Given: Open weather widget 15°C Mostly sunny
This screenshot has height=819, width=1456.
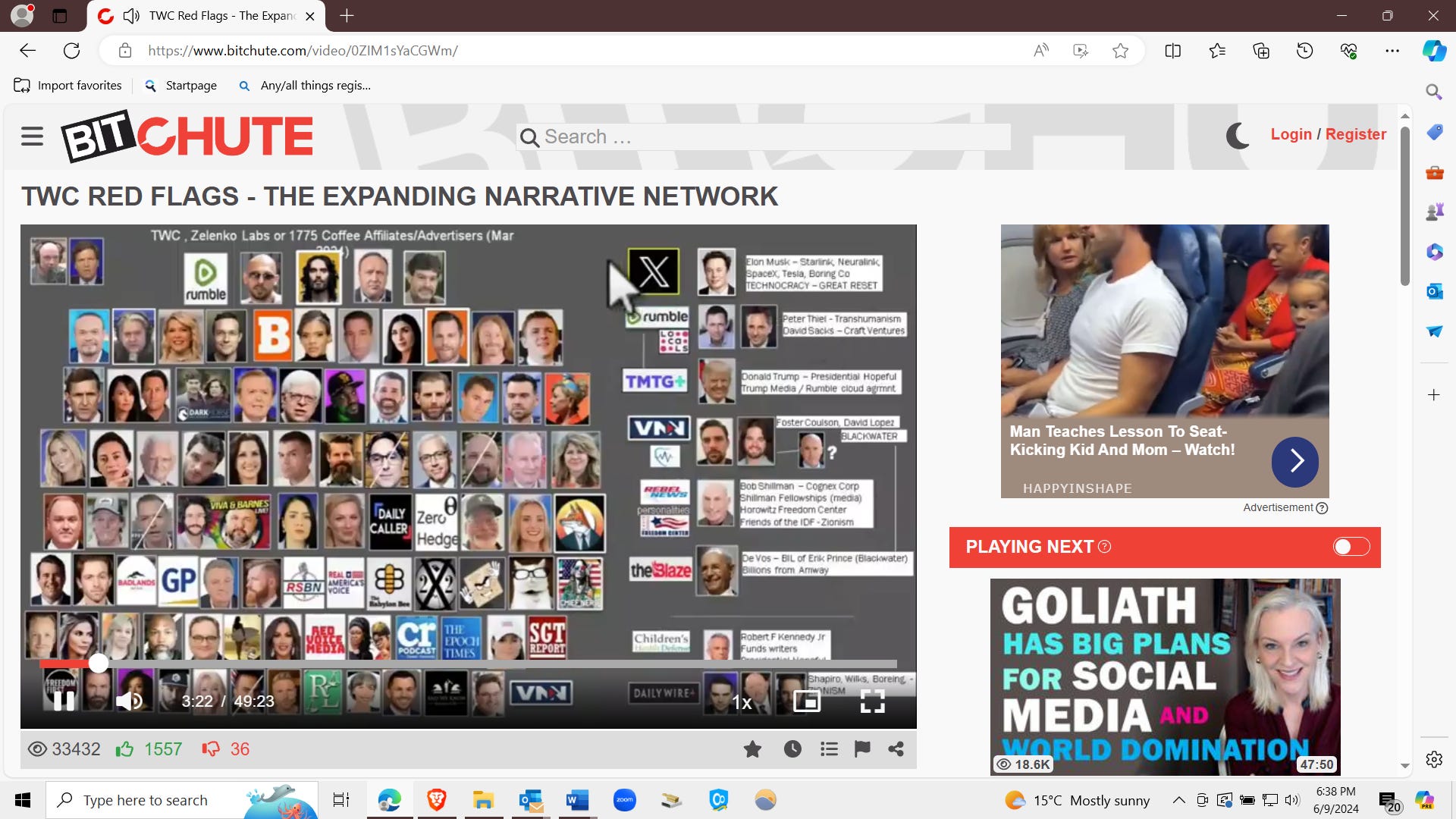Looking at the screenshot, I should [1078, 800].
